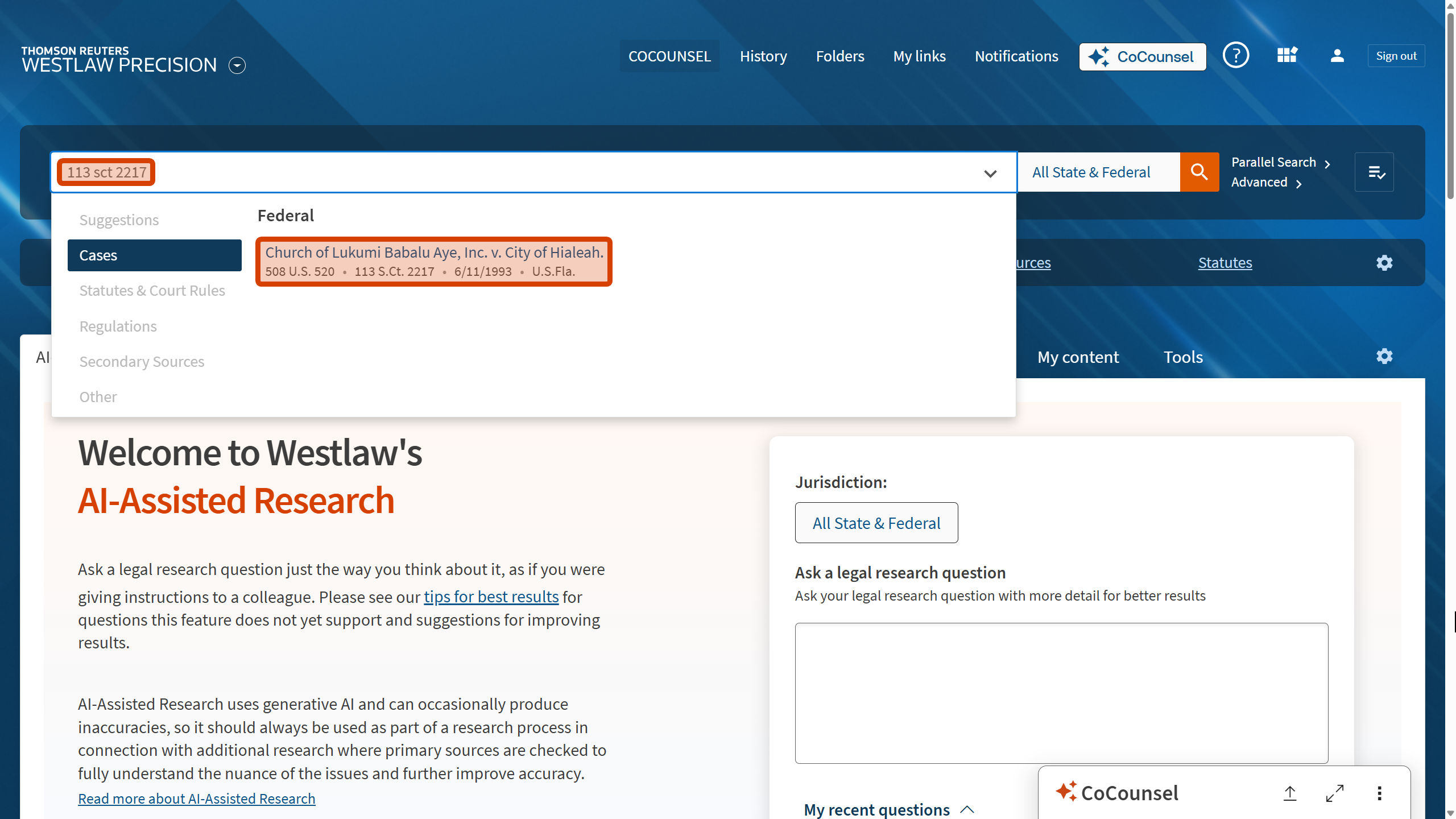Image resolution: width=1456 pixels, height=819 pixels.
Task: Select Statutes & Court Rules suggestion category
Action: [x=152, y=291]
